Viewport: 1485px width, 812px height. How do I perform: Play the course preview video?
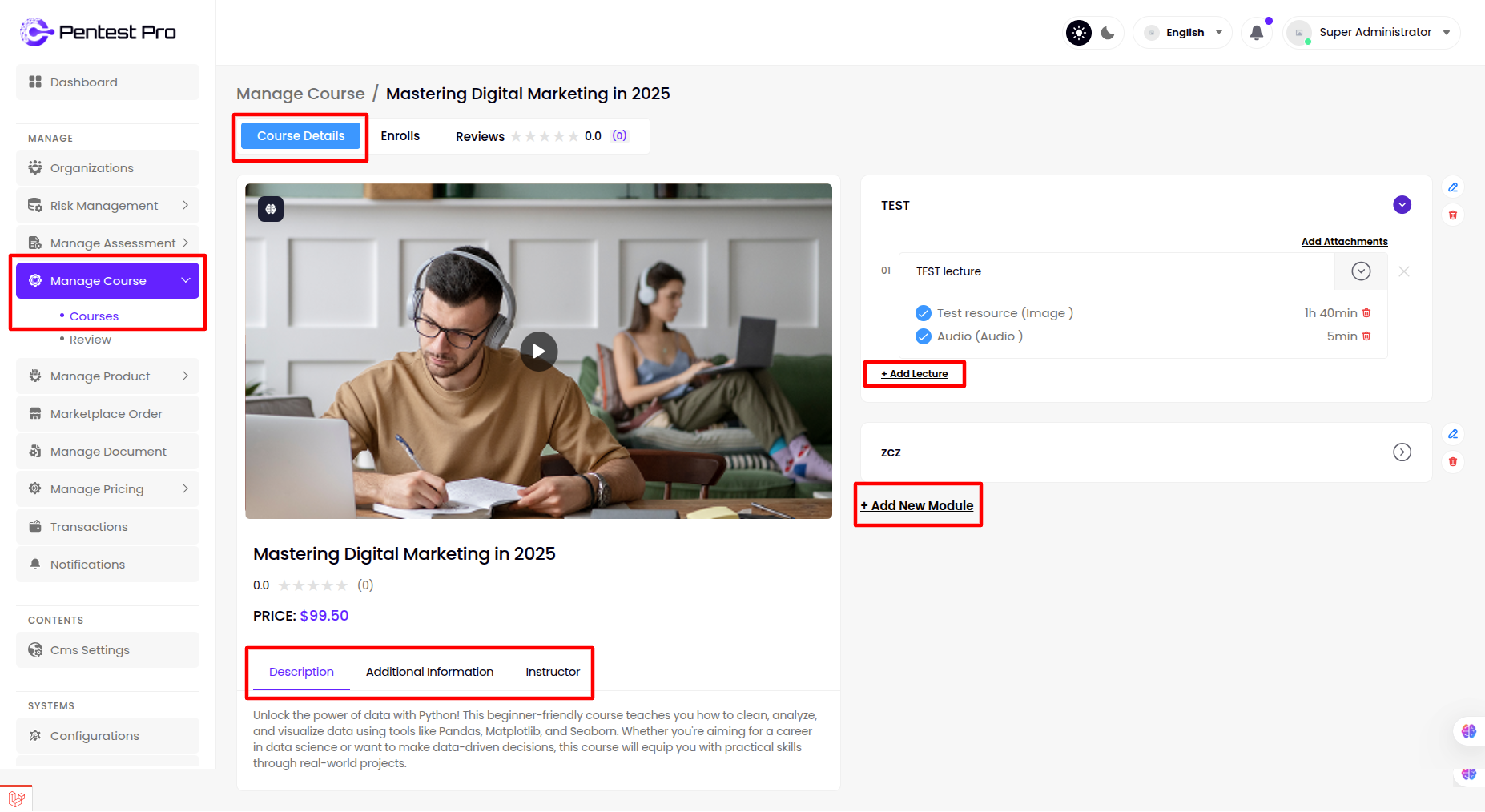pyautogui.click(x=538, y=352)
